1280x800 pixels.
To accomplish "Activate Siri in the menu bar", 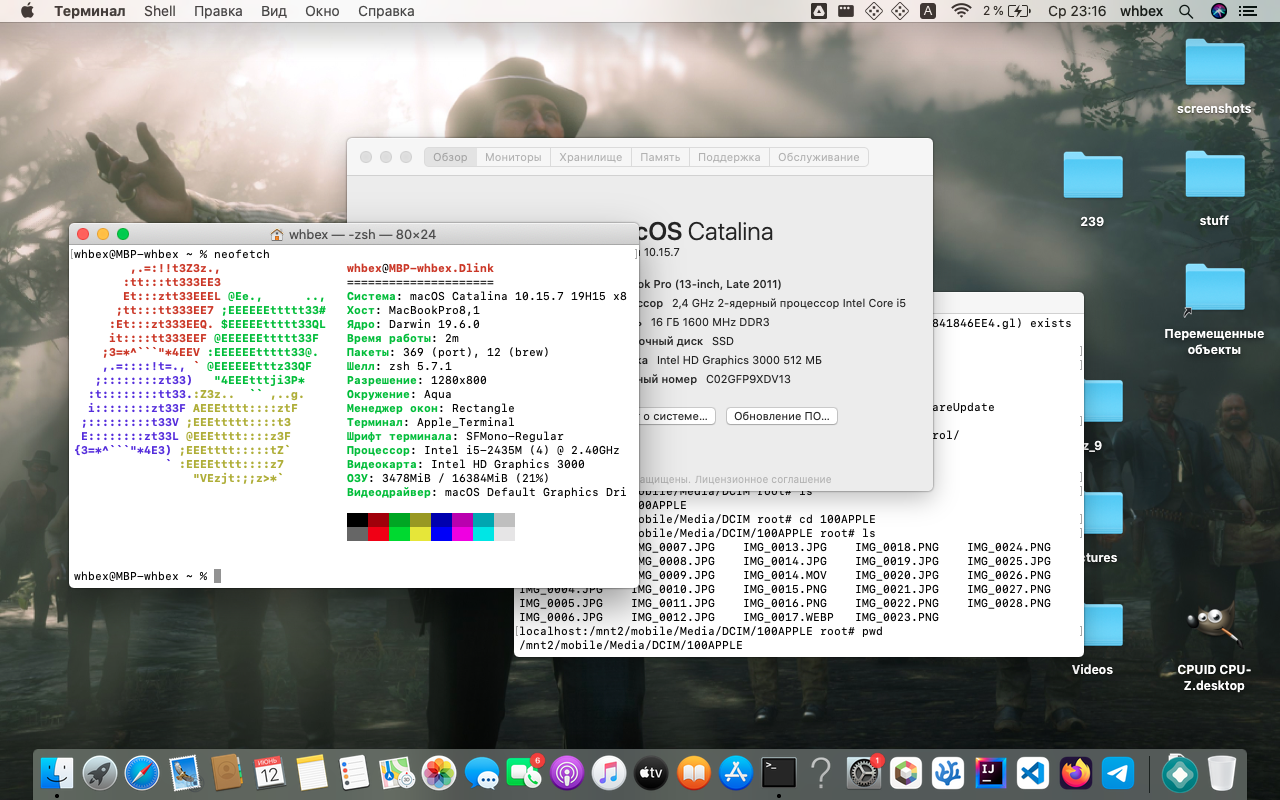I will (x=1219, y=11).
